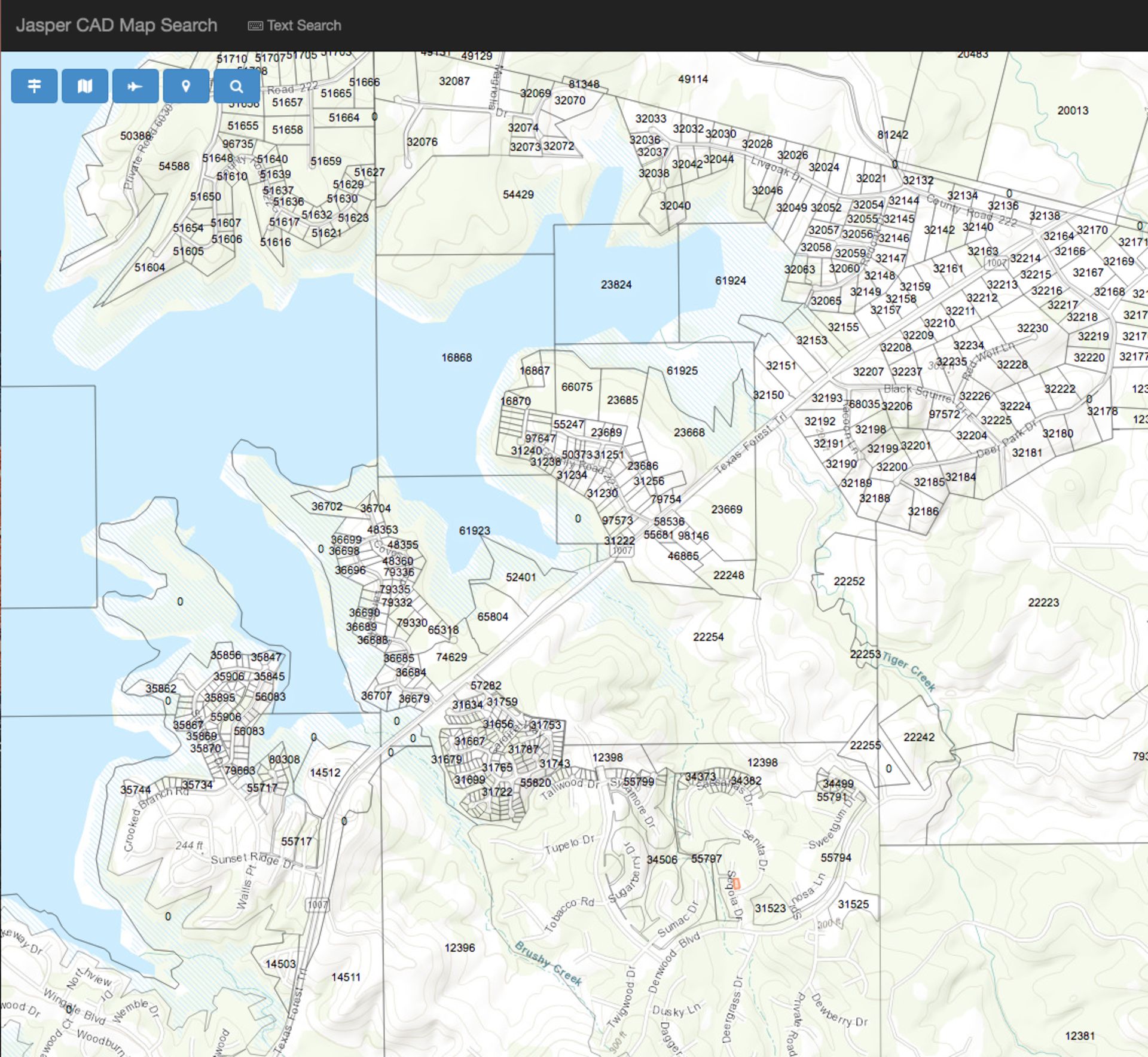Select parcel 36702
1148x1057 pixels.
pyautogui.click(x=327, y=506)
